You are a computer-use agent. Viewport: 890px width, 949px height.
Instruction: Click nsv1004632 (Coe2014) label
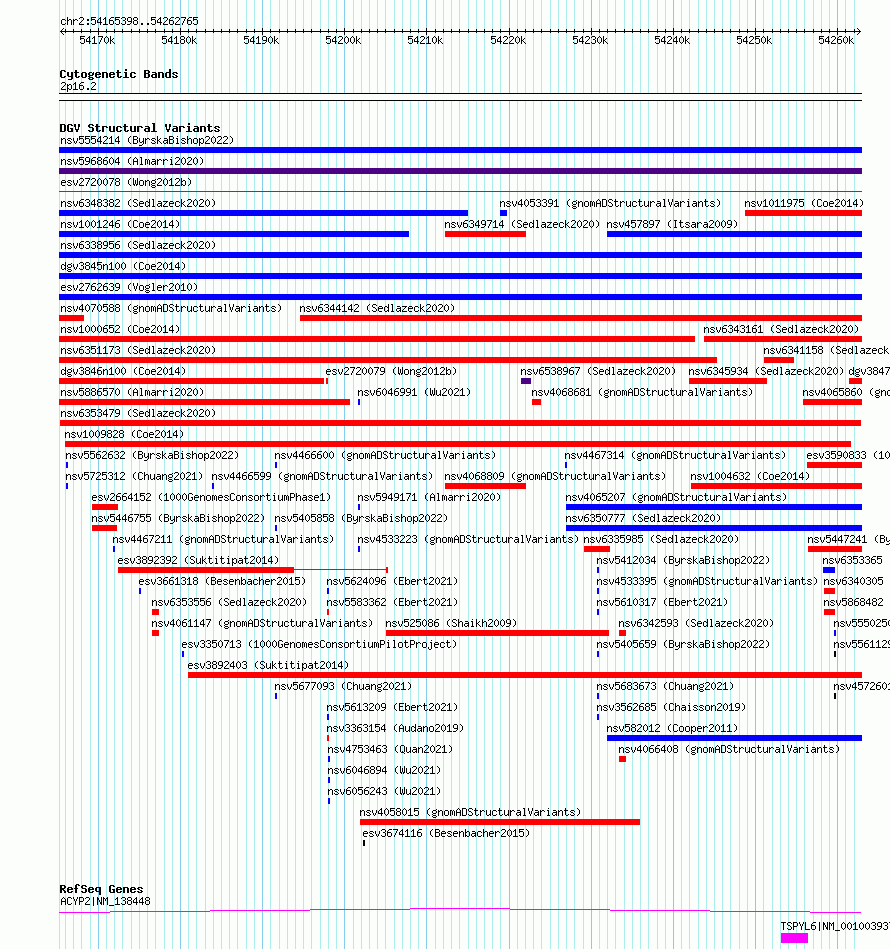pyautogui.click(x=750, y=477)
